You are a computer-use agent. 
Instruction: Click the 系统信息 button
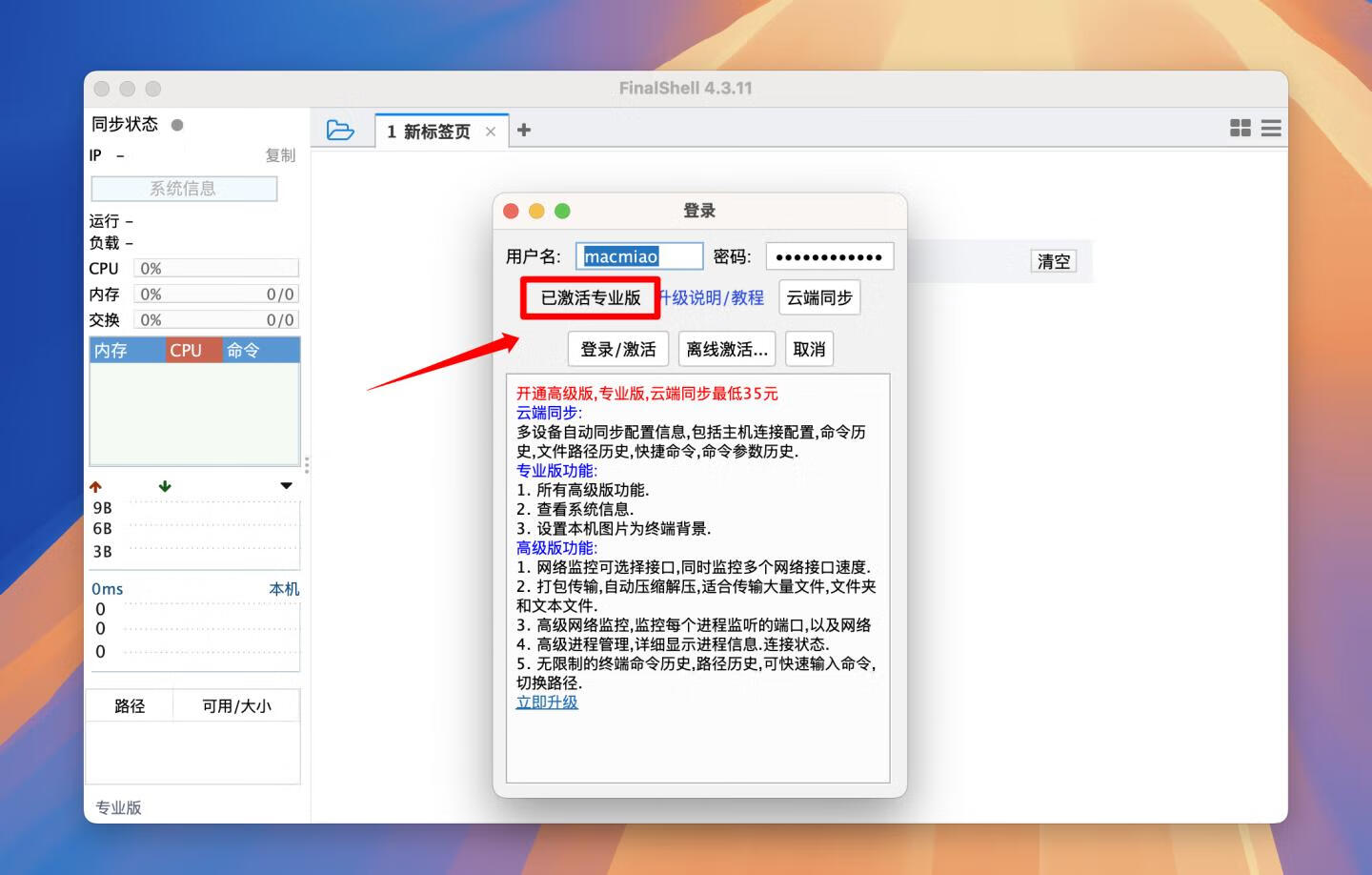point(184,189)
